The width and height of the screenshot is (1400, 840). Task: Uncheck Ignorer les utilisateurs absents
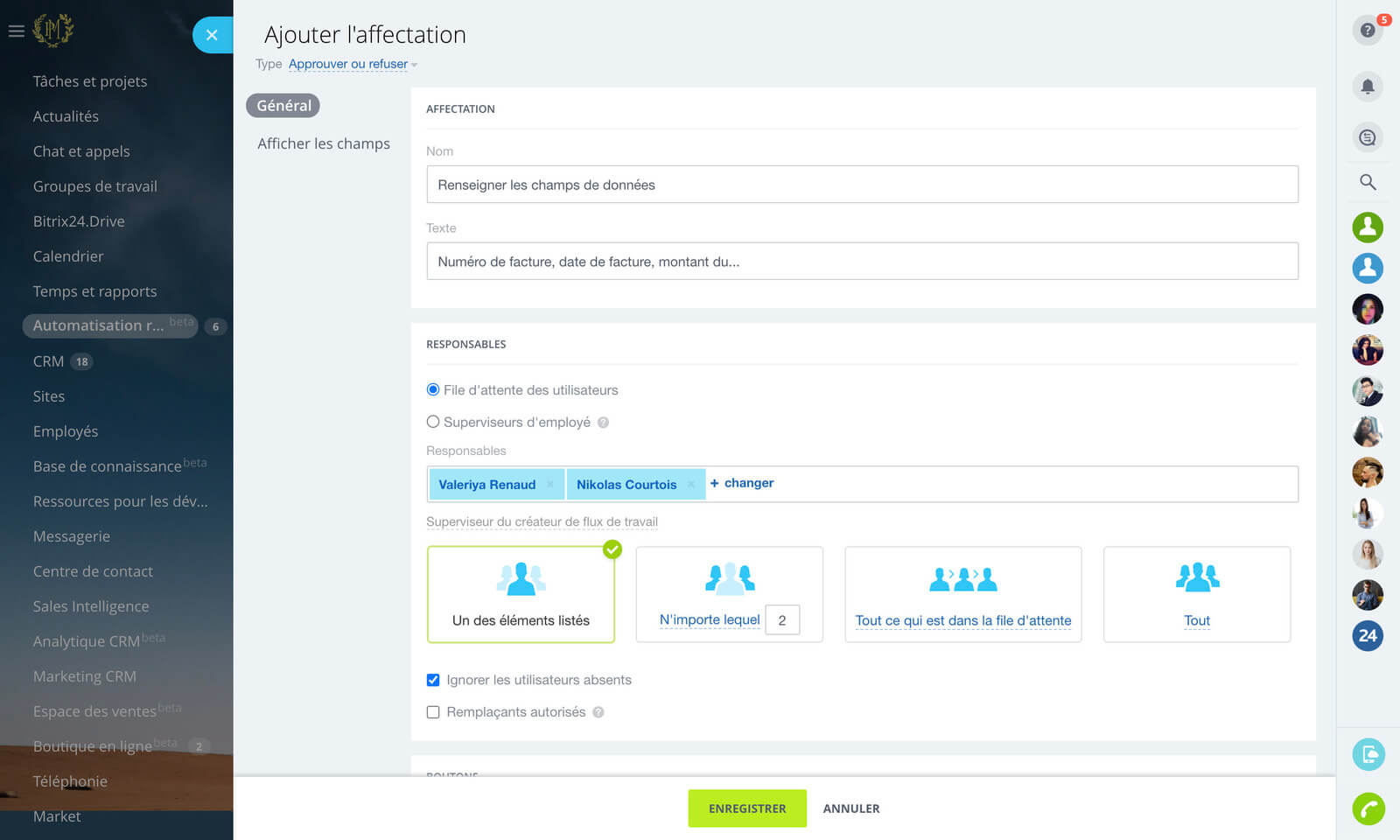(433, 680)
